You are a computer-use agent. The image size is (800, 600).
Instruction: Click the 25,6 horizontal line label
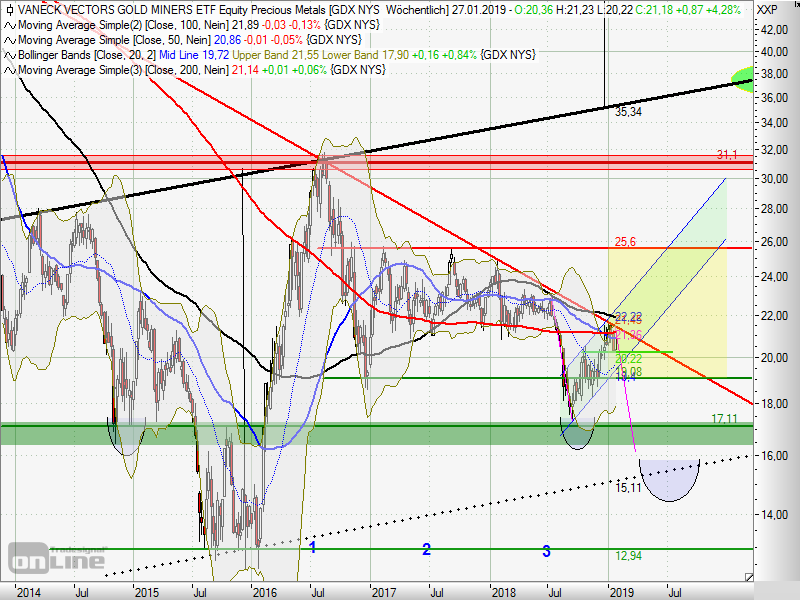coord(625,241)
